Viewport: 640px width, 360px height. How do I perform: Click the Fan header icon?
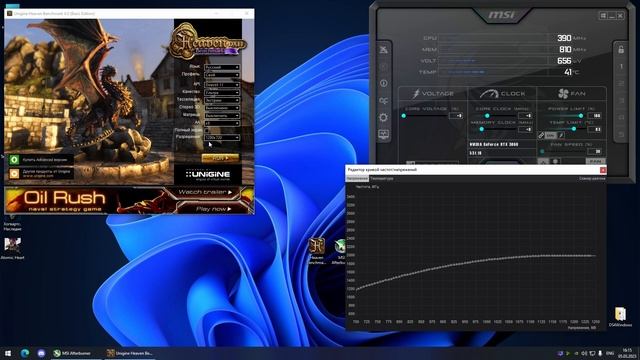point(563,93)
